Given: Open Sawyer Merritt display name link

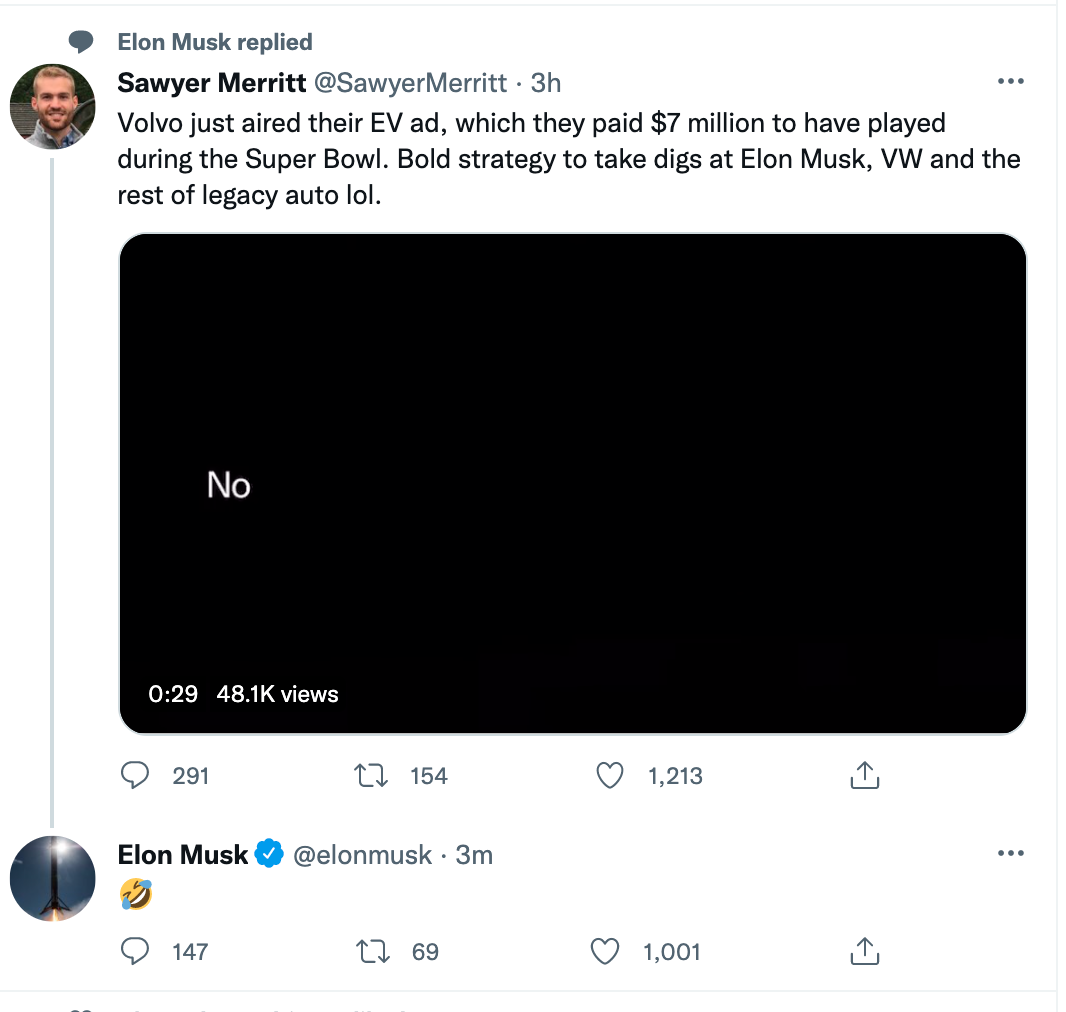Looking at the screenshot, I should [211, 82].
